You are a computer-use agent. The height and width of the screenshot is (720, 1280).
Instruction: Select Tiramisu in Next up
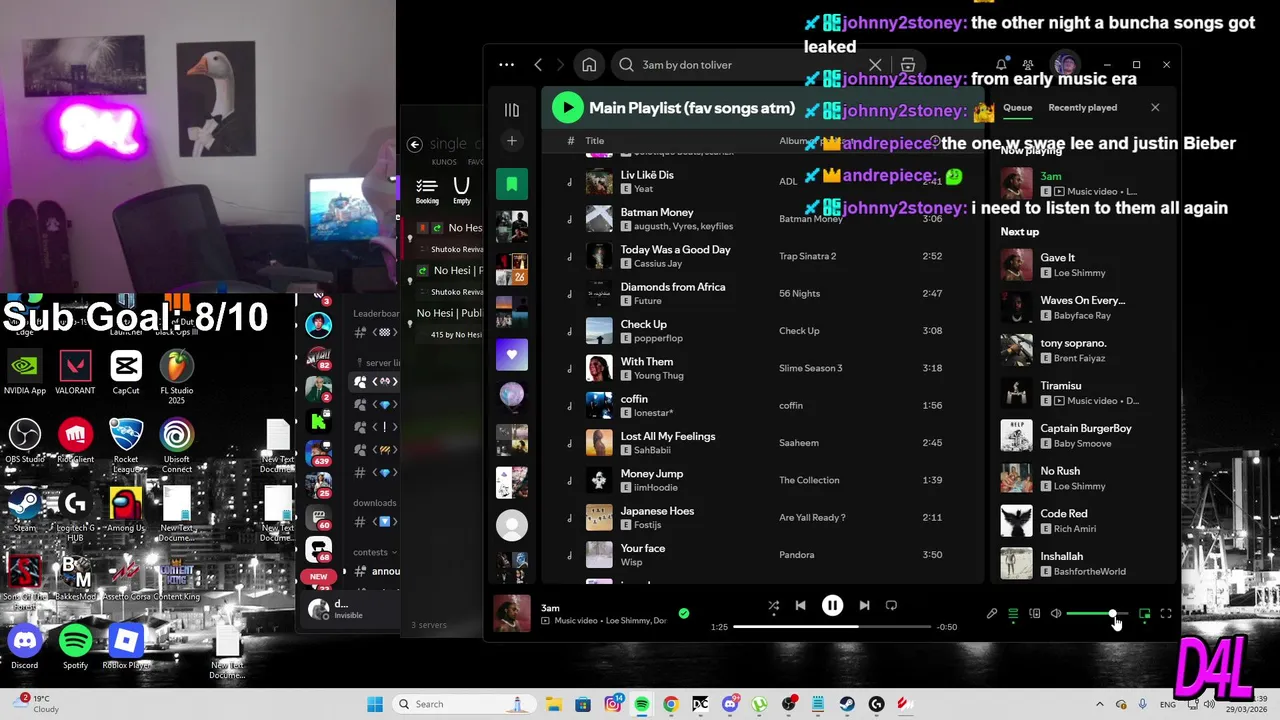[1085, 393]
